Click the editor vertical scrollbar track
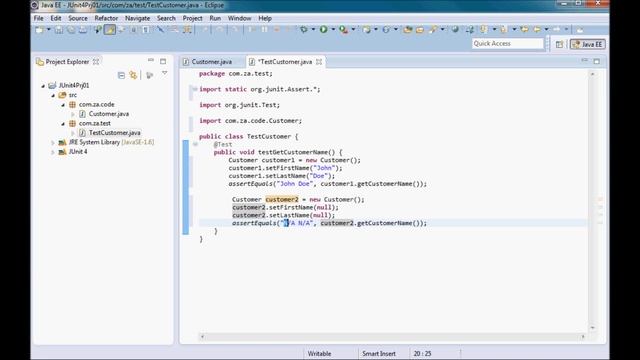Image resolution: width=640 pixels, height=360 pixels. click(x=593, y=201)
